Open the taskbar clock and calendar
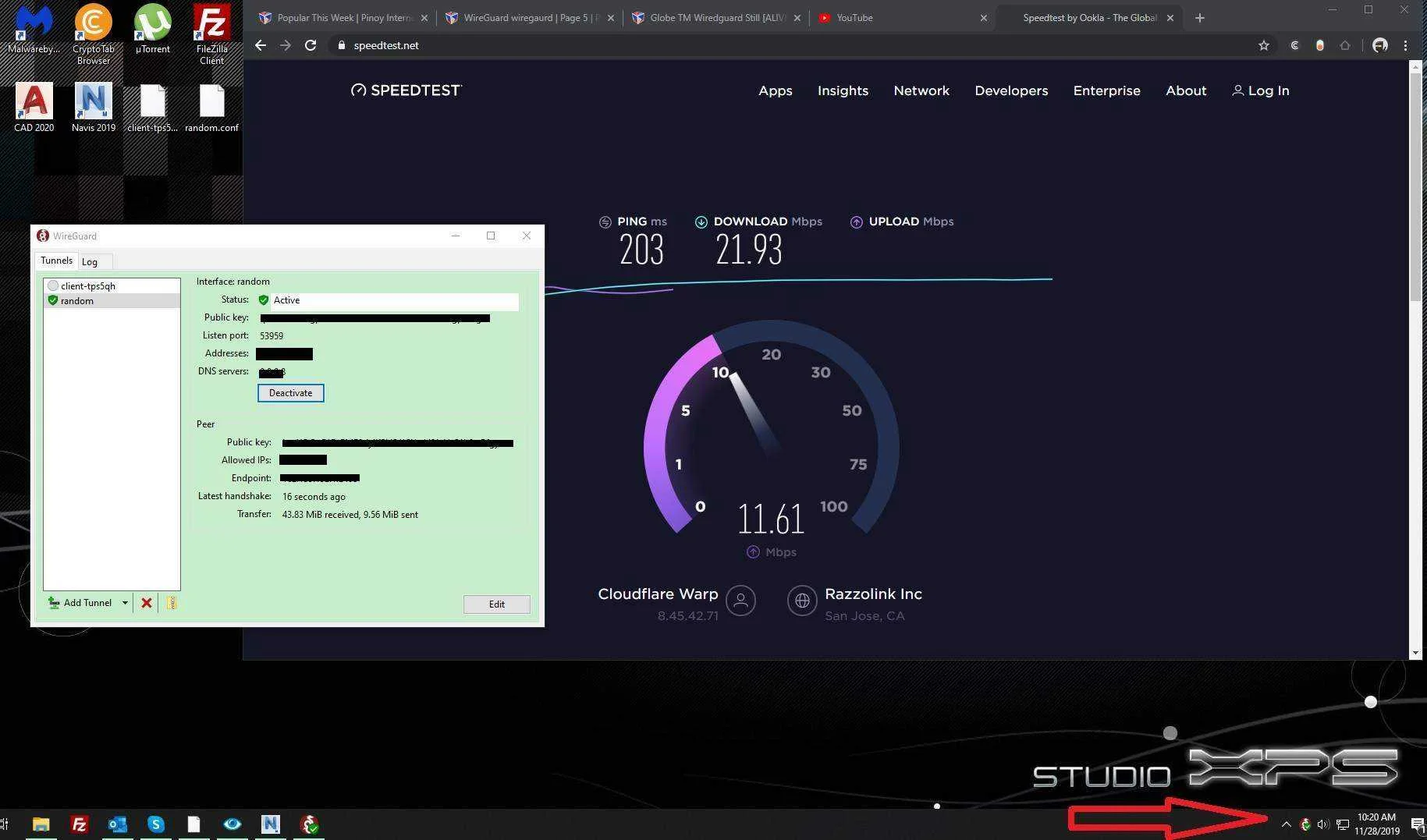 pos(1377,824)
